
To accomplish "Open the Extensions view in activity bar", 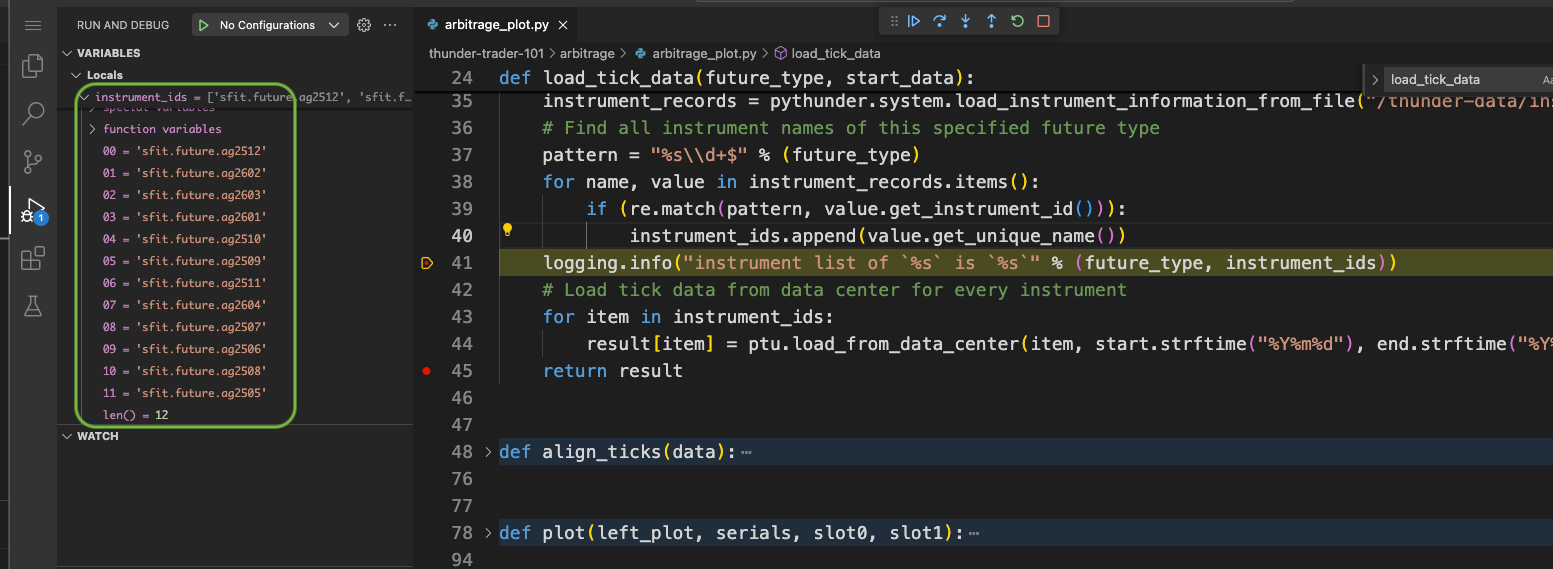I will click(x=33, y=259).
